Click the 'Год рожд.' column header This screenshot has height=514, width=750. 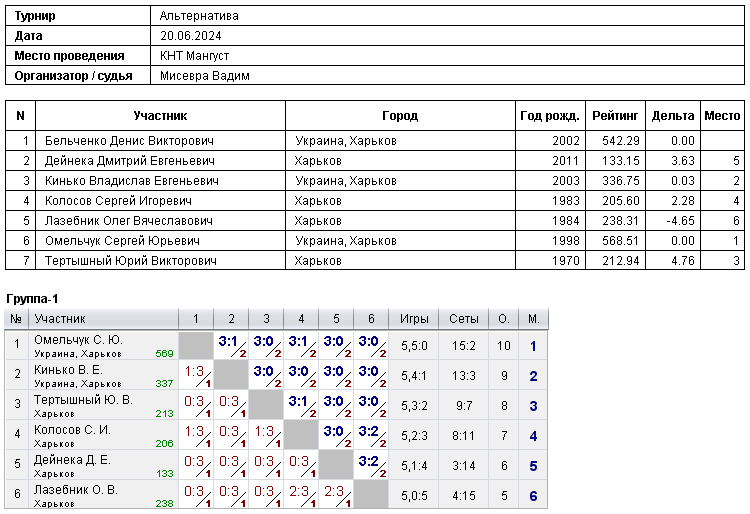[550, 116]
